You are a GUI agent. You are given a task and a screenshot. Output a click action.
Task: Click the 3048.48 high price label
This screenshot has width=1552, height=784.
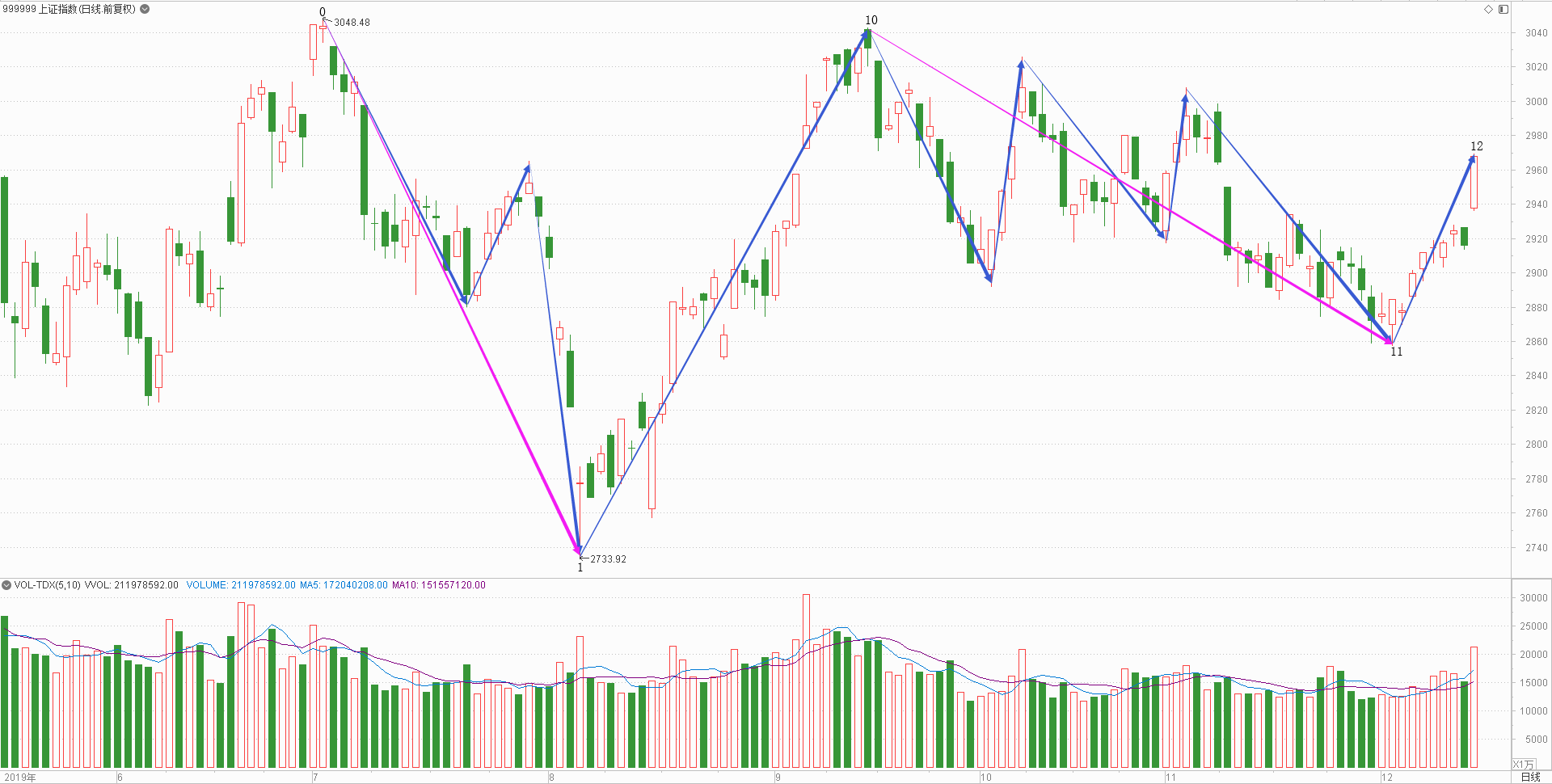pyautogui.click(x=352, y=23)
